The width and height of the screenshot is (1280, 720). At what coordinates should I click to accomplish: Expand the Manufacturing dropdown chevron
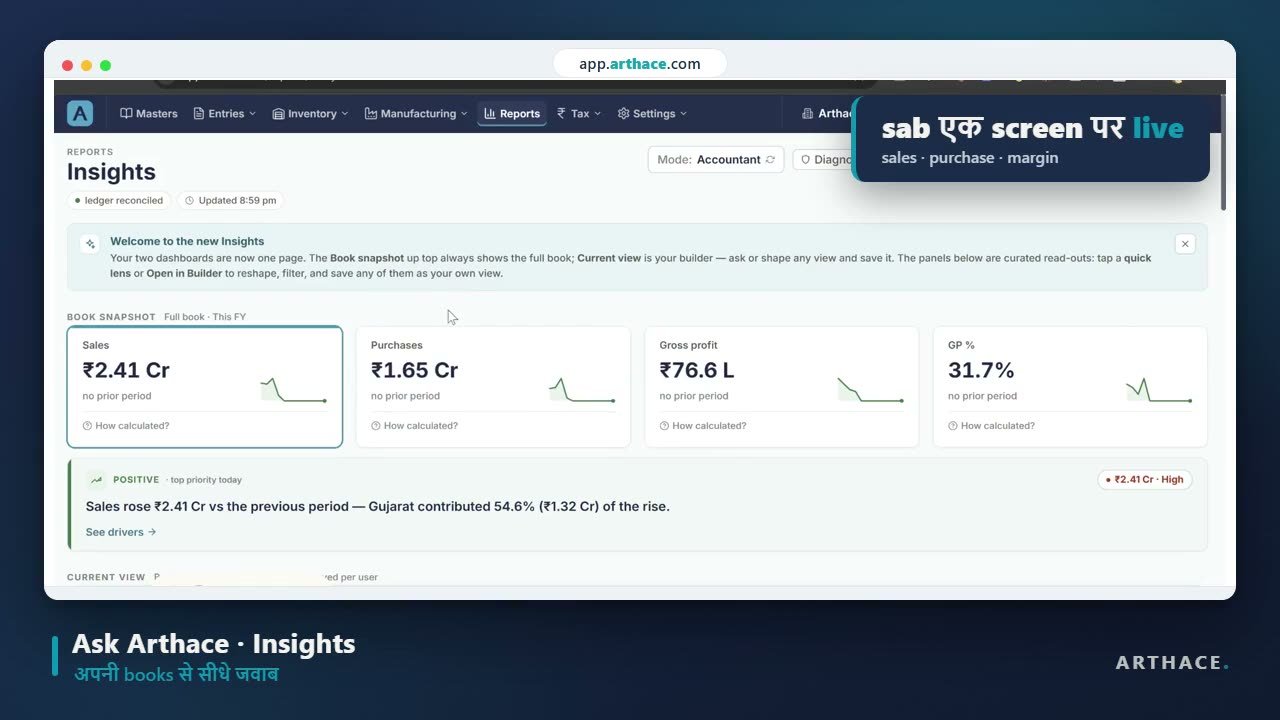[464, 114]
